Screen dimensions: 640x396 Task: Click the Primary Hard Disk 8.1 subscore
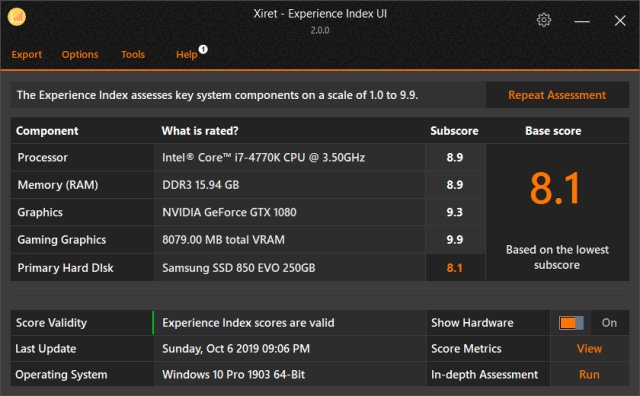coord(455,268)
